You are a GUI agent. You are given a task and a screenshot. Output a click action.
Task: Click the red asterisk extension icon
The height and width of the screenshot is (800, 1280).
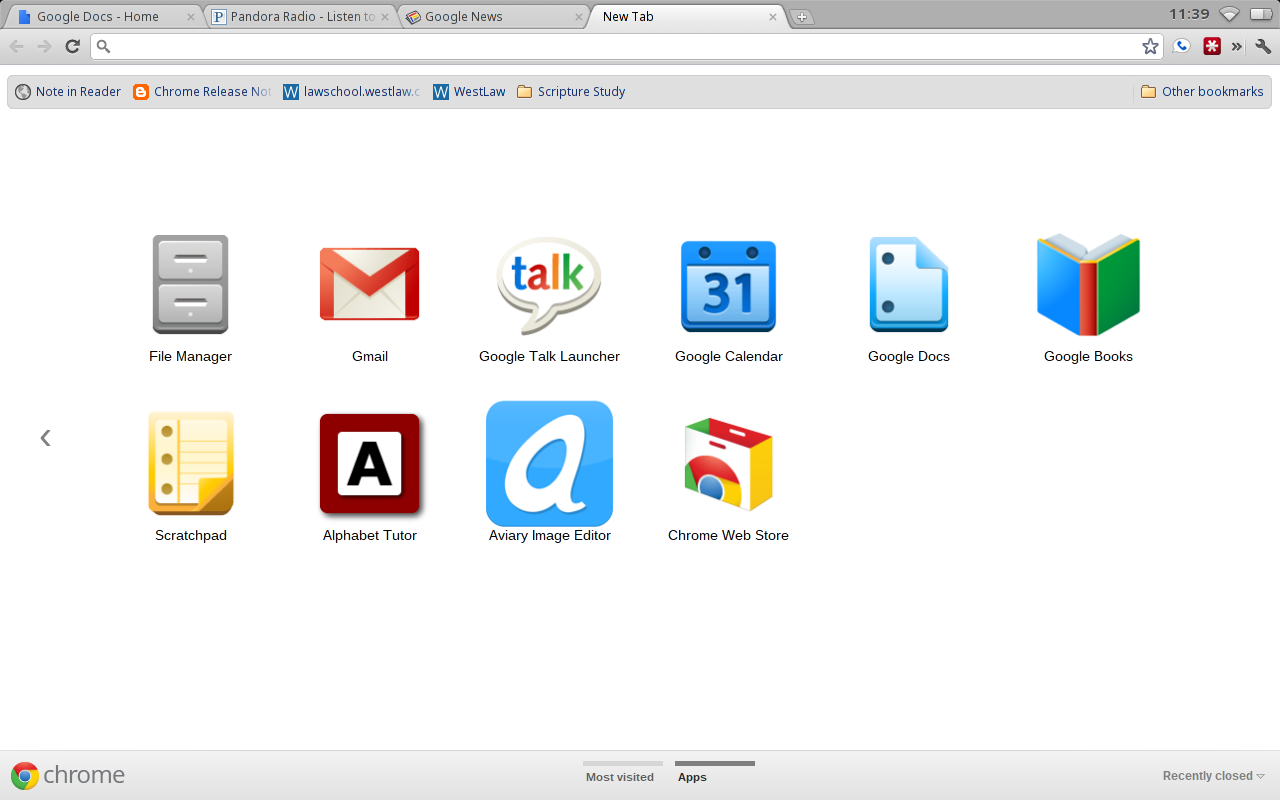pyautogui.click(x=1212, y=46)
